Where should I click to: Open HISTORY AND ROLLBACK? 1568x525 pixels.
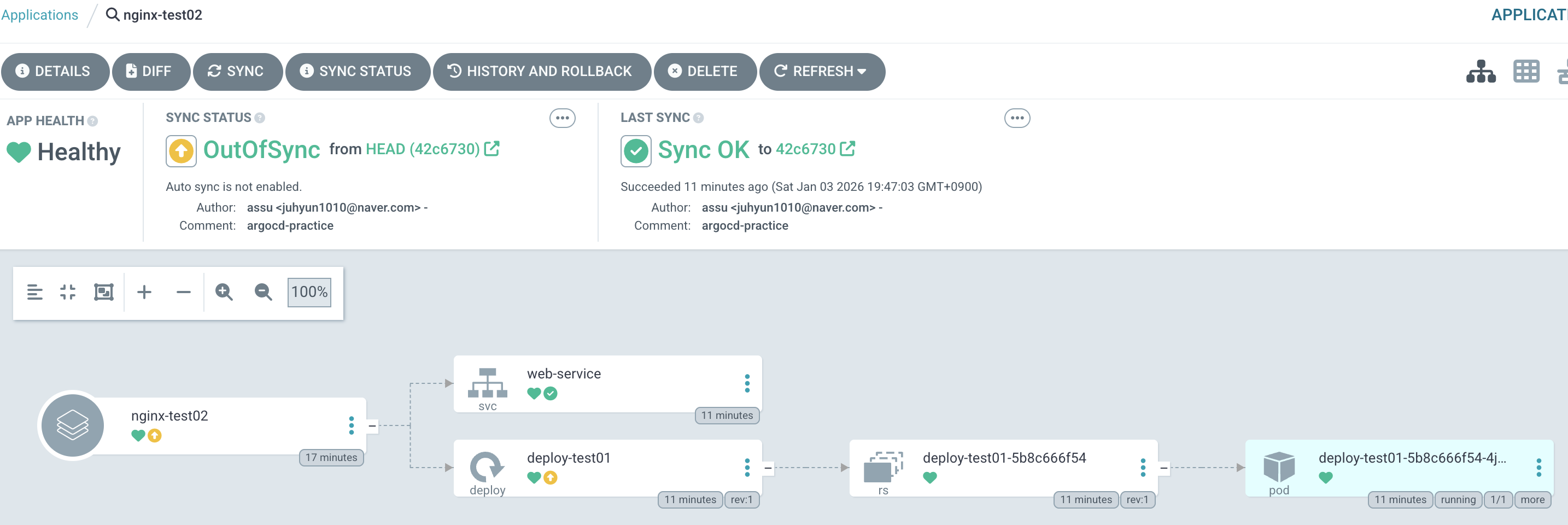tap(541, 72)
